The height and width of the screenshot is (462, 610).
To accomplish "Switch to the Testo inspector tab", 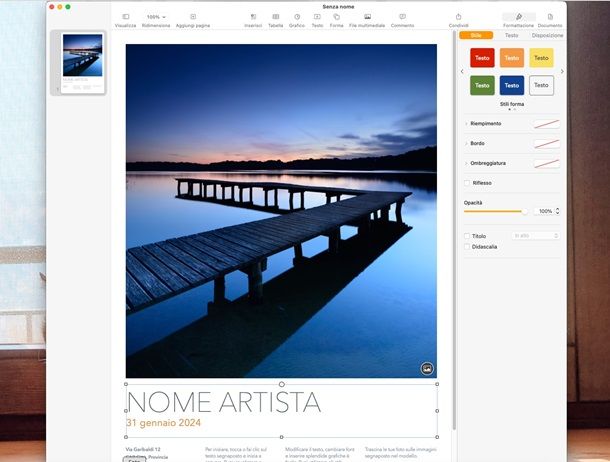I will pos(512,35).
